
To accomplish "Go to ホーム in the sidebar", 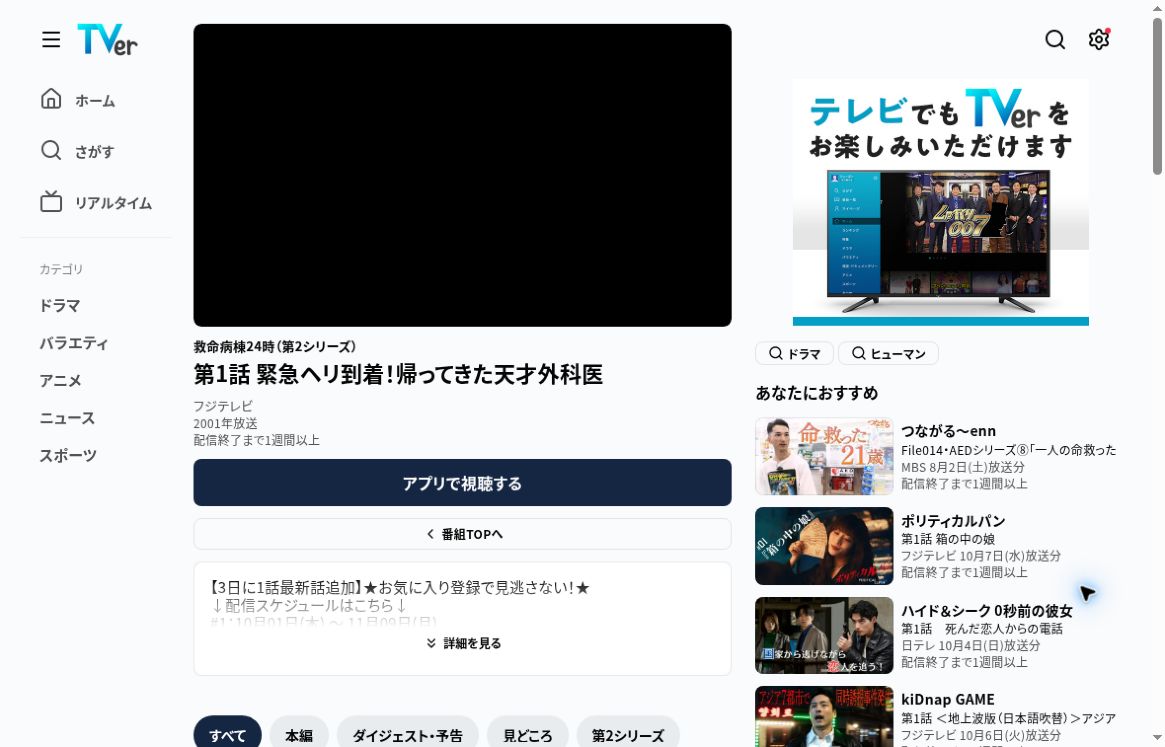I will (x=78, y=100).
